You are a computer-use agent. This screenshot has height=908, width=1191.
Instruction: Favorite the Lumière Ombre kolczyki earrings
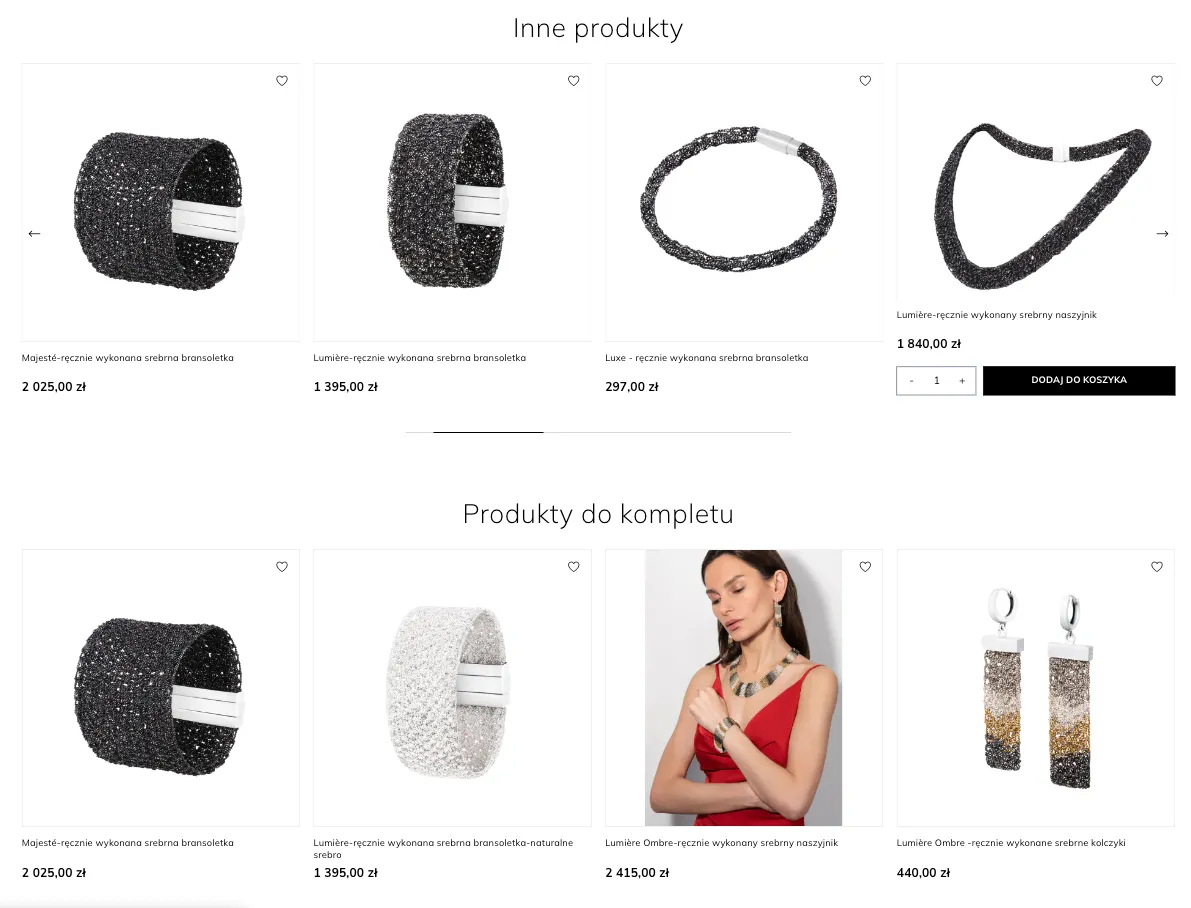[x=1157, y=567]
